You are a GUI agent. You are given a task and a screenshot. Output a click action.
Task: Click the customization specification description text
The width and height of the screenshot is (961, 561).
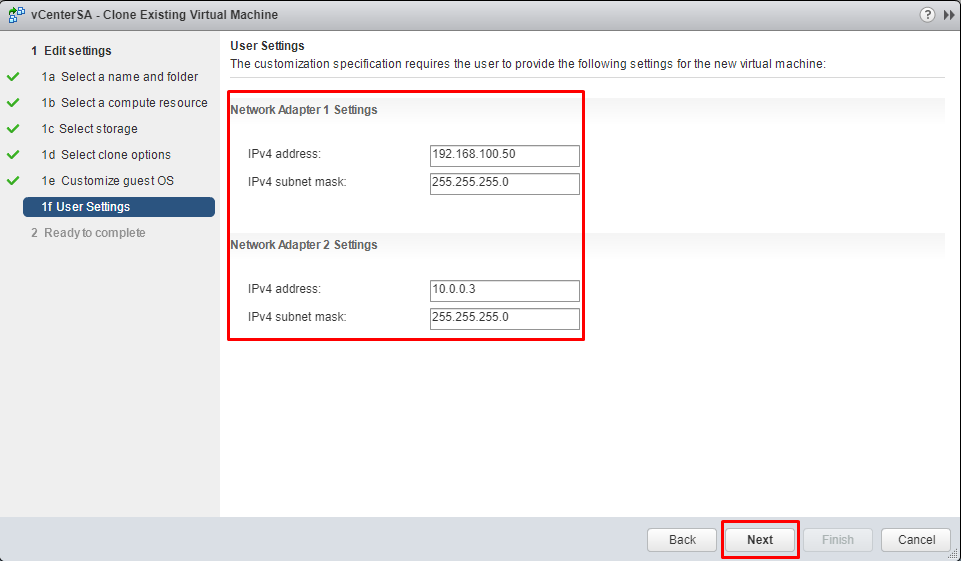pos(528,64)
